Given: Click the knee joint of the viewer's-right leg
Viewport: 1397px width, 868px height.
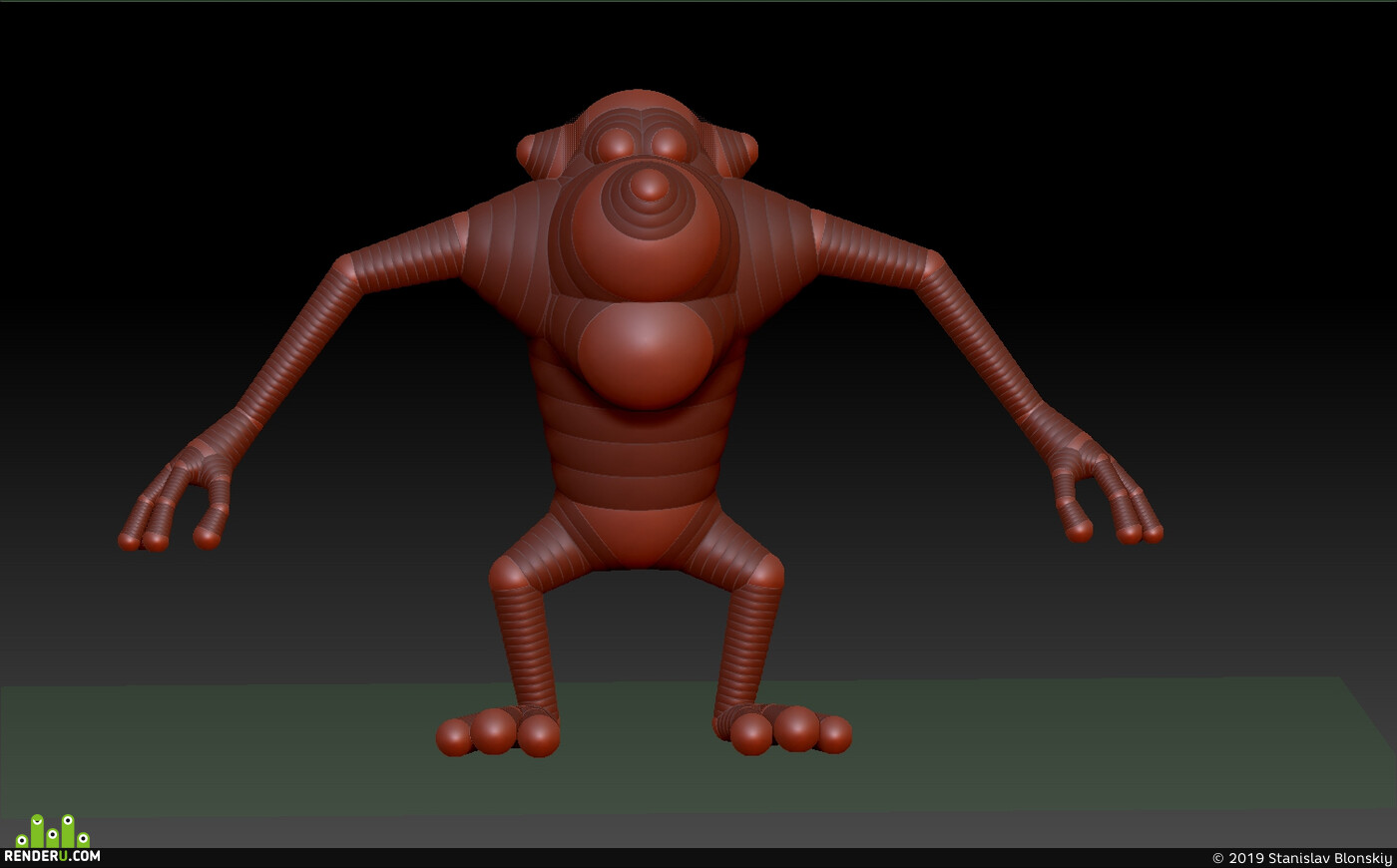Looking at the screenshot, I should 765,572.
